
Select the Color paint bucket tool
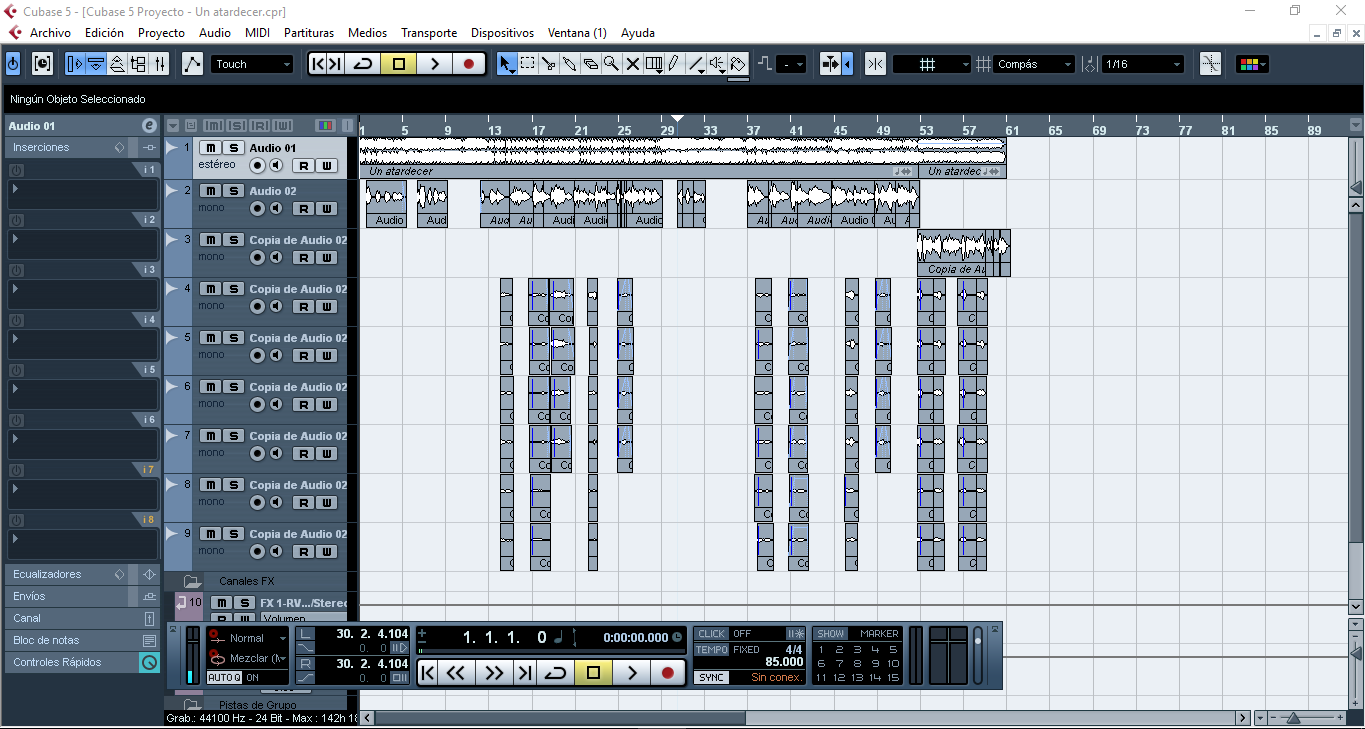[738, 64]
